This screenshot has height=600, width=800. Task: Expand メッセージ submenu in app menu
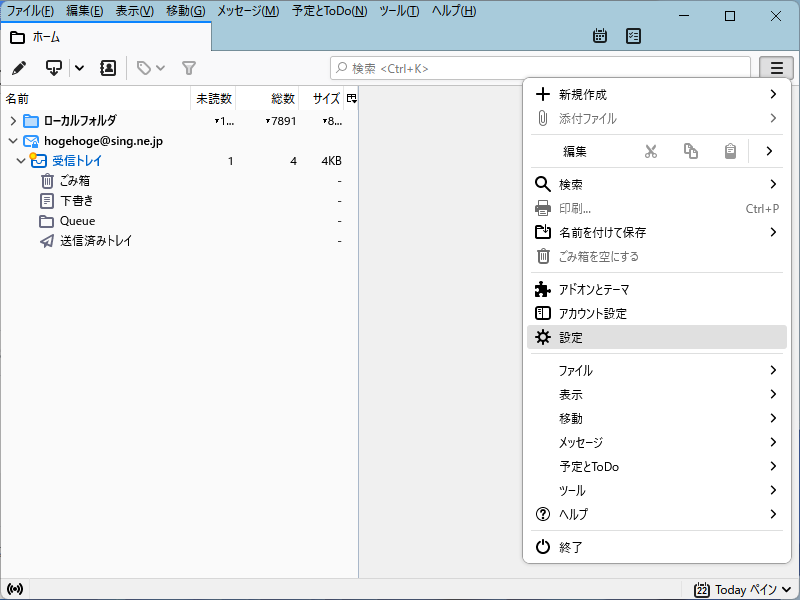657,442
